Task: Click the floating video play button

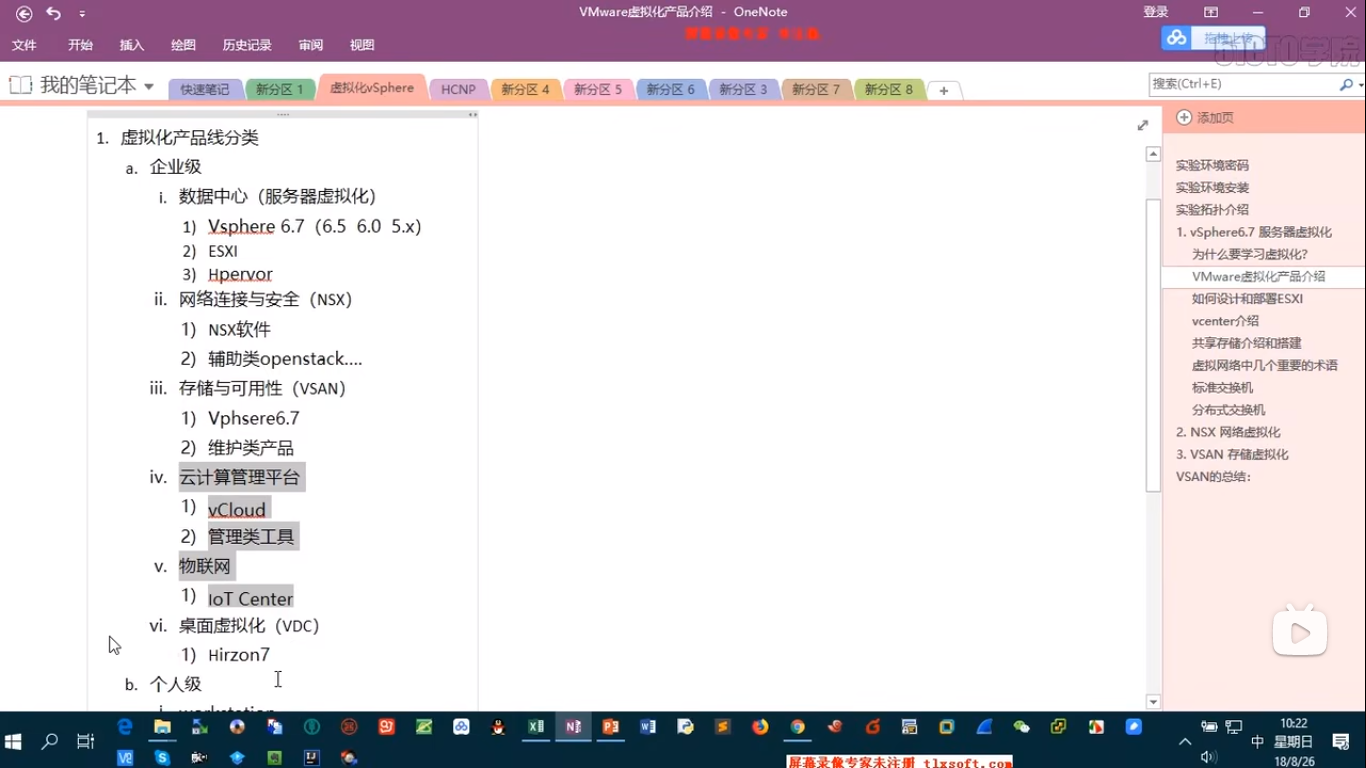Action: (x=1299, y=632)
